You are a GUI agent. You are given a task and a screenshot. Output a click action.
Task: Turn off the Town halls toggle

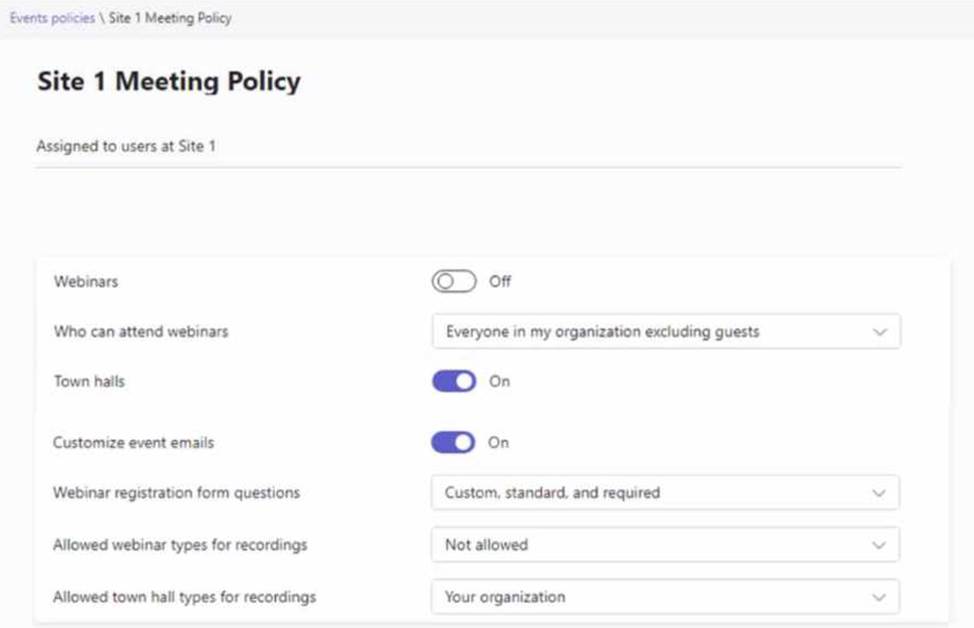point(454,381)
